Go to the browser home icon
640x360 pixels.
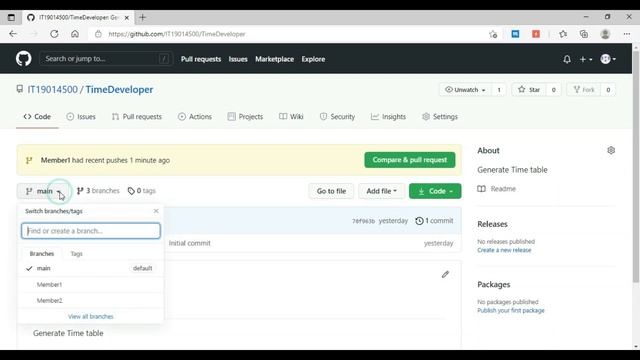(x=75, y=34)
